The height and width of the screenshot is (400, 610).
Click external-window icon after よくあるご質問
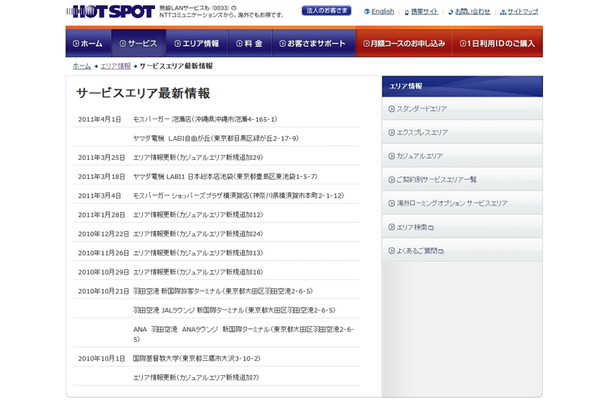(x=441, y=252)
